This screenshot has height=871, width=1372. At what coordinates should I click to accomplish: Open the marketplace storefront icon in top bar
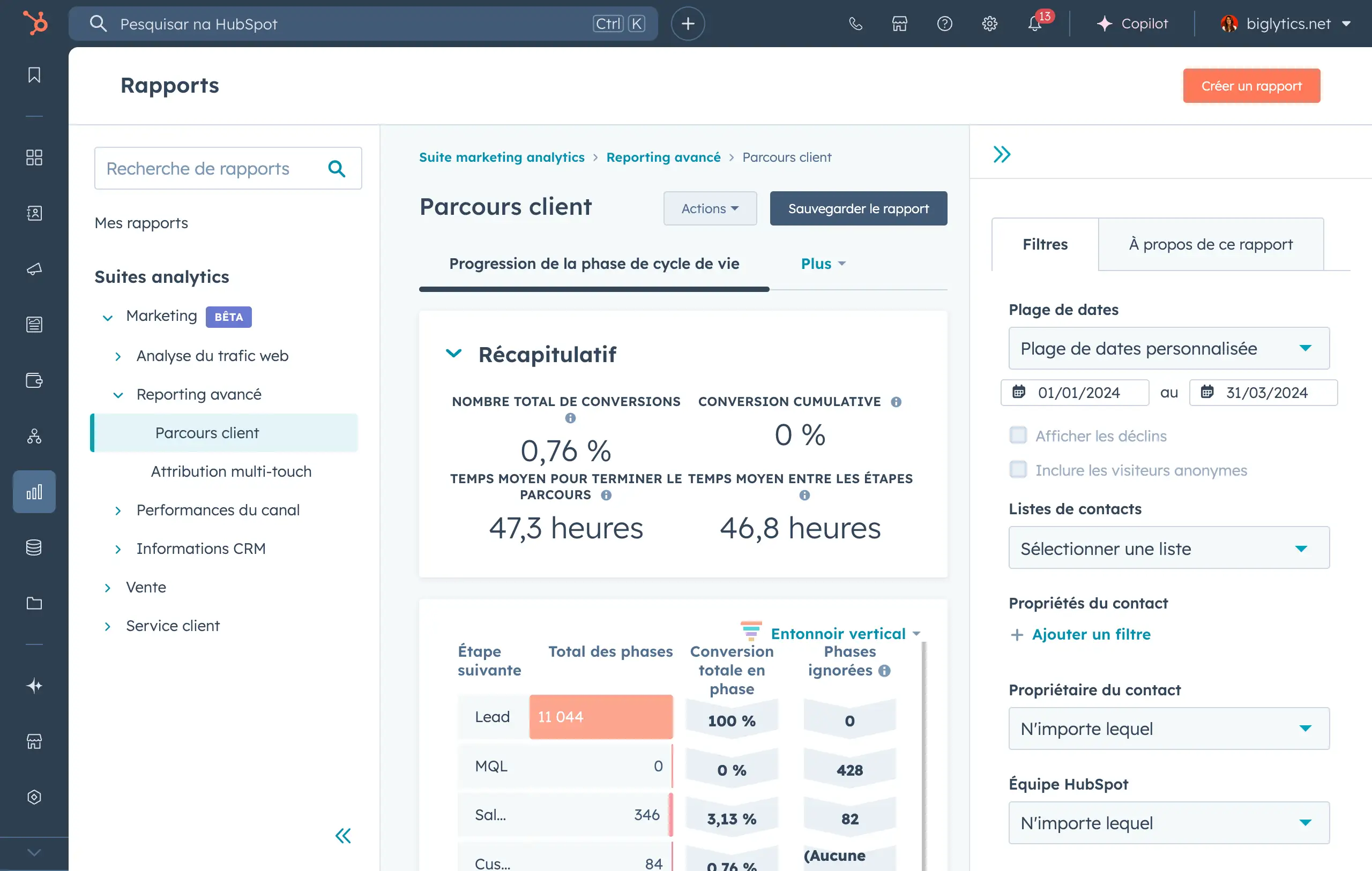click(x=900, y=24)
